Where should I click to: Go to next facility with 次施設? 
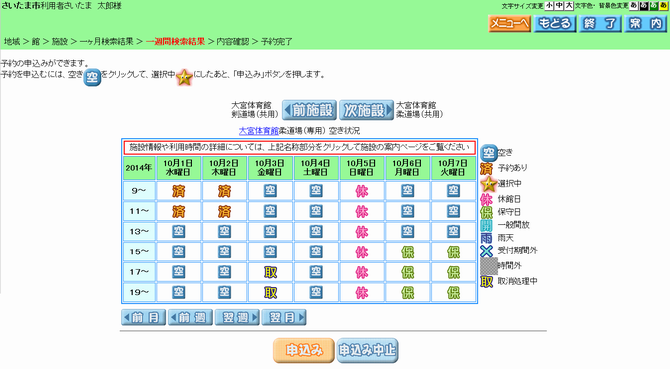pyautogui.click(x=366, y=110)
